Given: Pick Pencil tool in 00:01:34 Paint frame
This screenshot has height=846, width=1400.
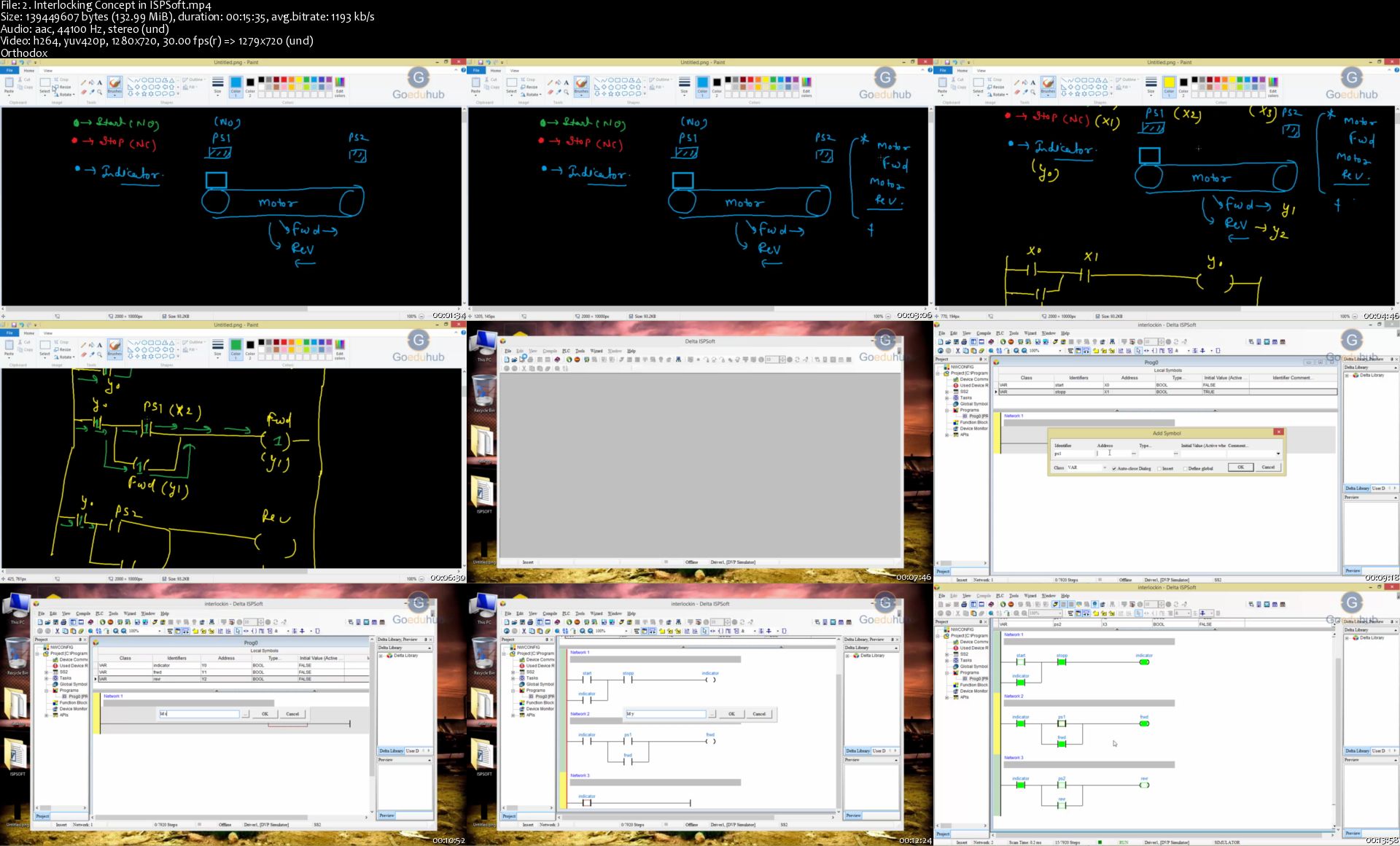Looking at the screenshot, I should (84, 82).
